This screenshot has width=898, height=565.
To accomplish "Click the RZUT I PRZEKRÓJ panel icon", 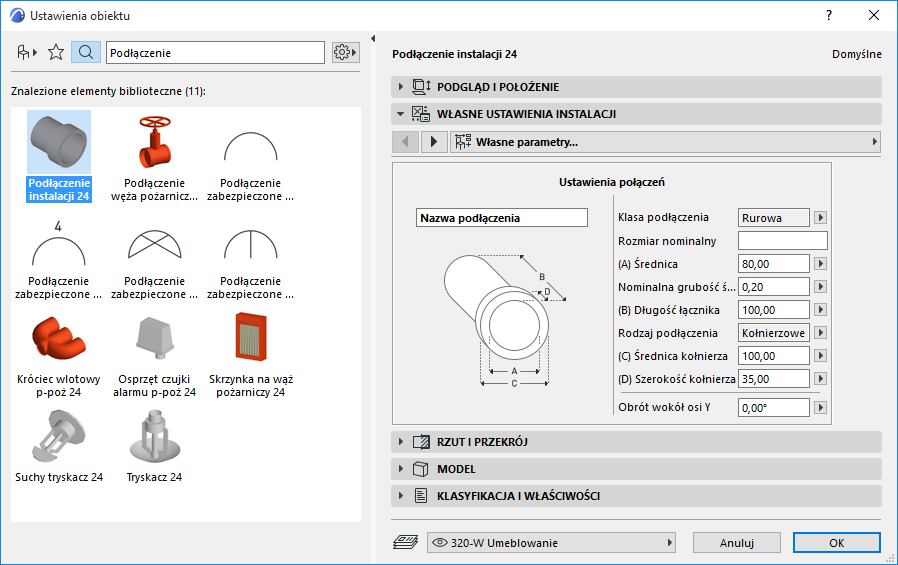I will [422, 442].
